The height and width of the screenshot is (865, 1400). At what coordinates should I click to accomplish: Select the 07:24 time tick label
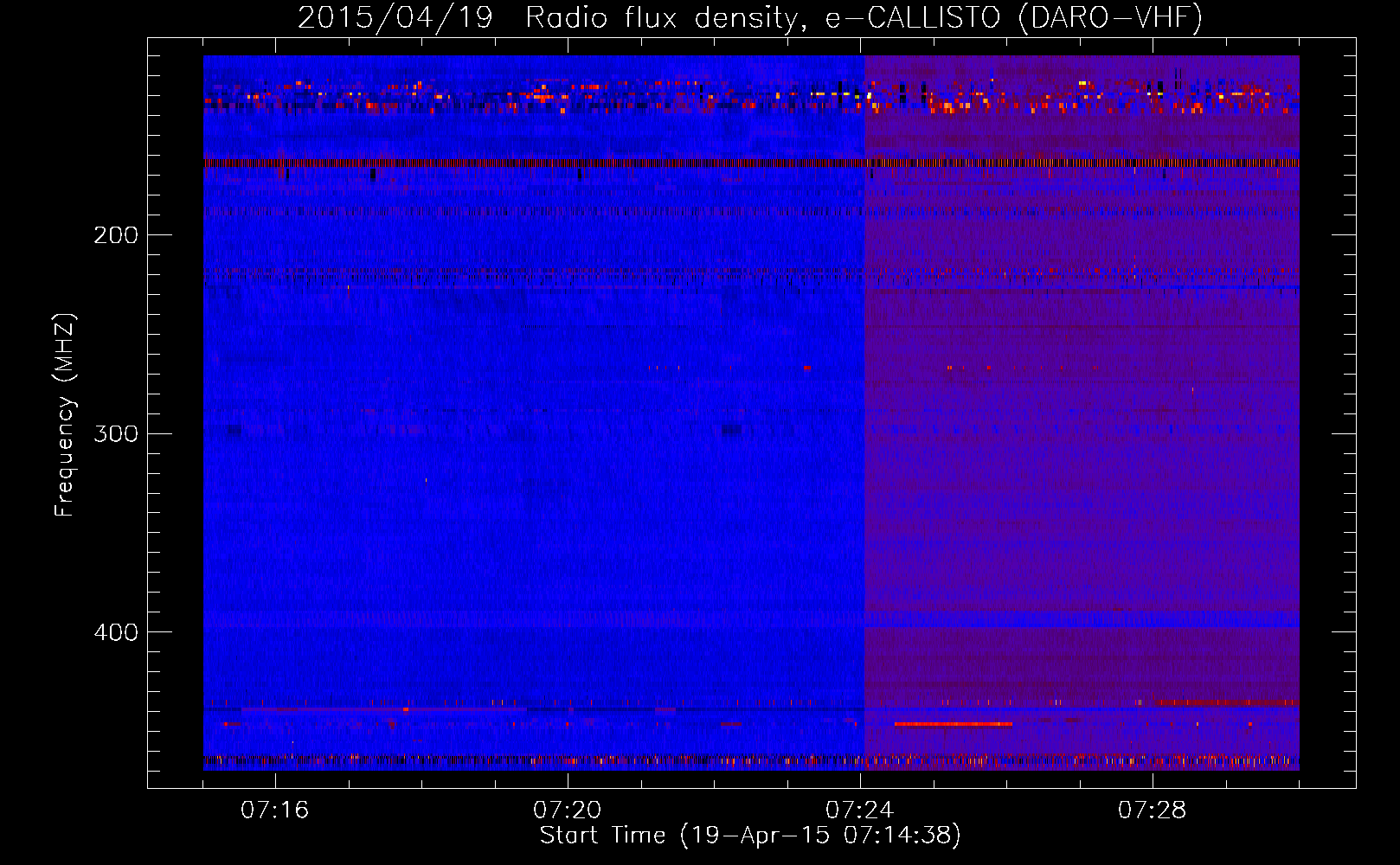860,811
